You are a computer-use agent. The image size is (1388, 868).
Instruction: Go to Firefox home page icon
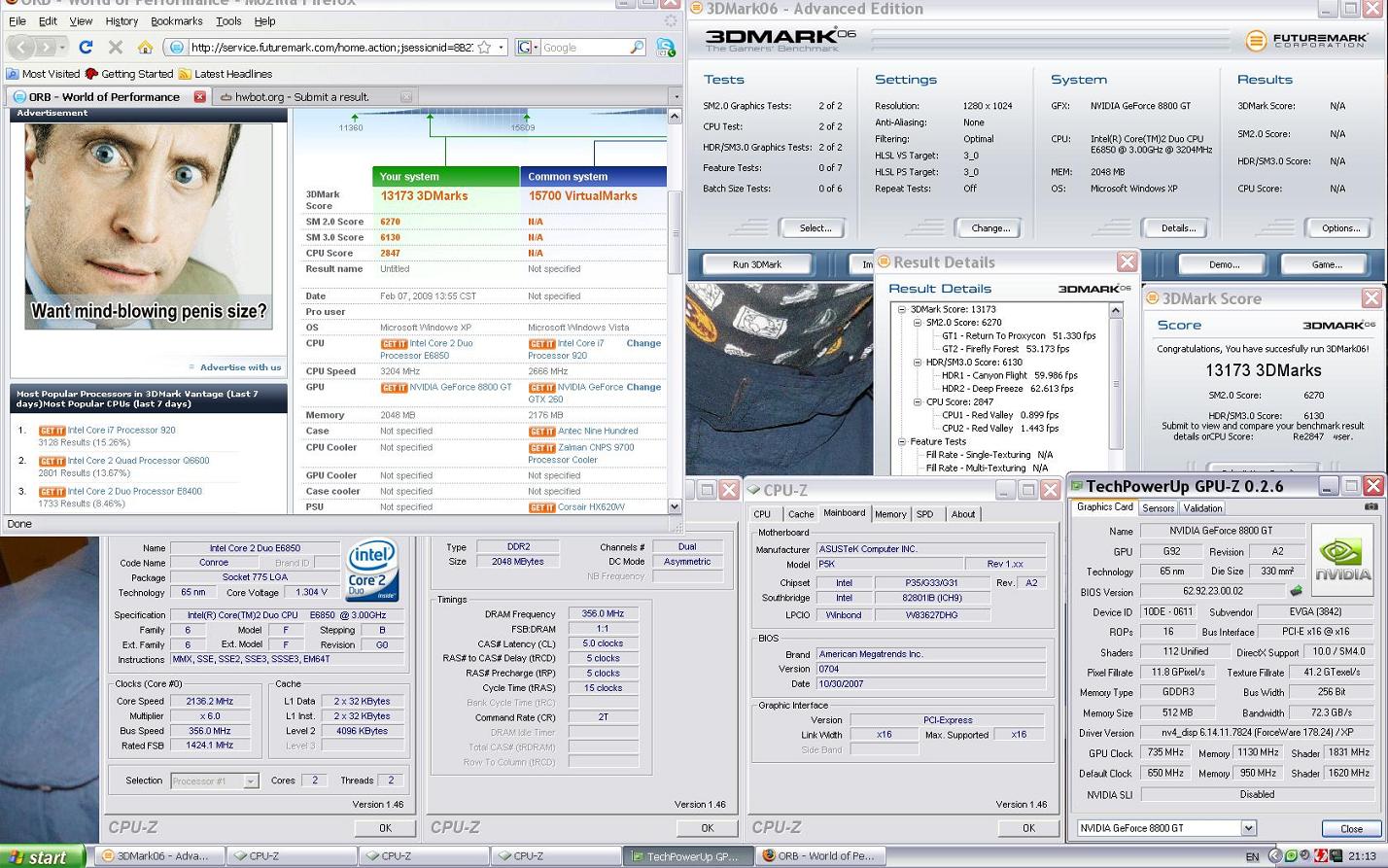(x=145, y=47)
